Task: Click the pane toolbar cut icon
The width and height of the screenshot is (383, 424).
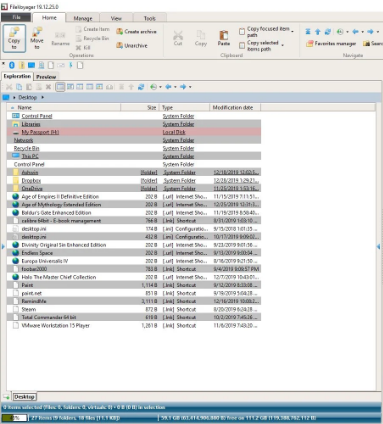Action: coord(9,87)
